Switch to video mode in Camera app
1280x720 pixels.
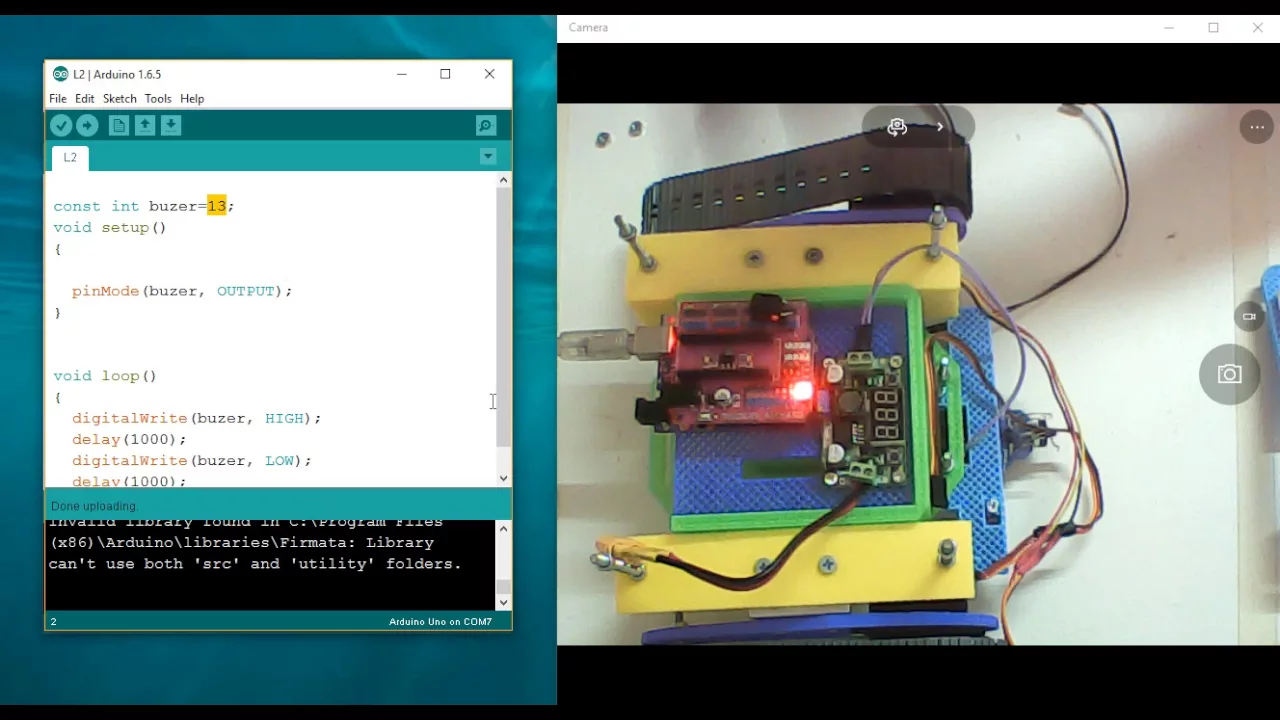pyautogui.click(x=1249, y=316)
